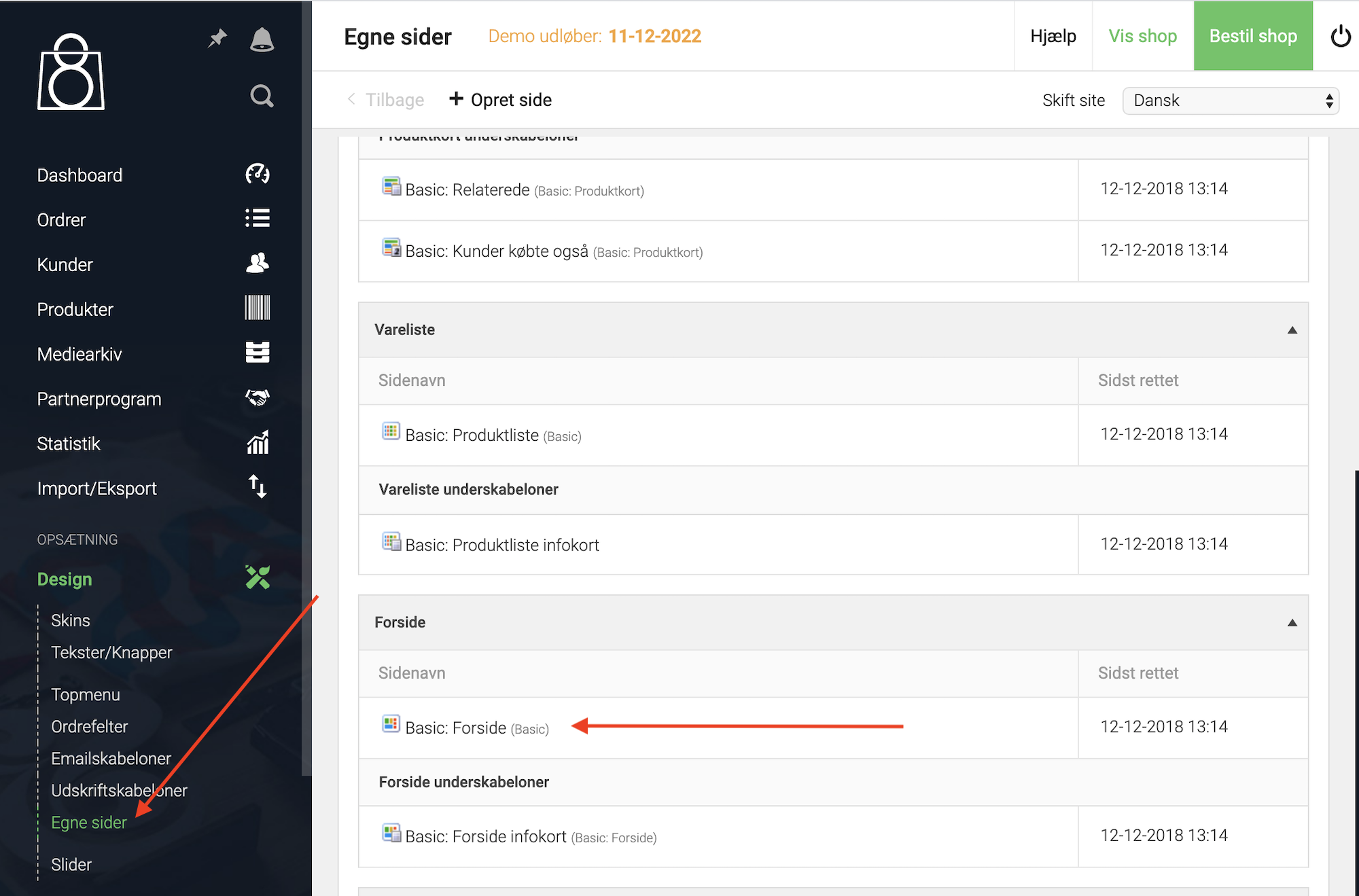Click the Statistik chart icon
This screenshot has height=896, width=1359.
point(258,443)
